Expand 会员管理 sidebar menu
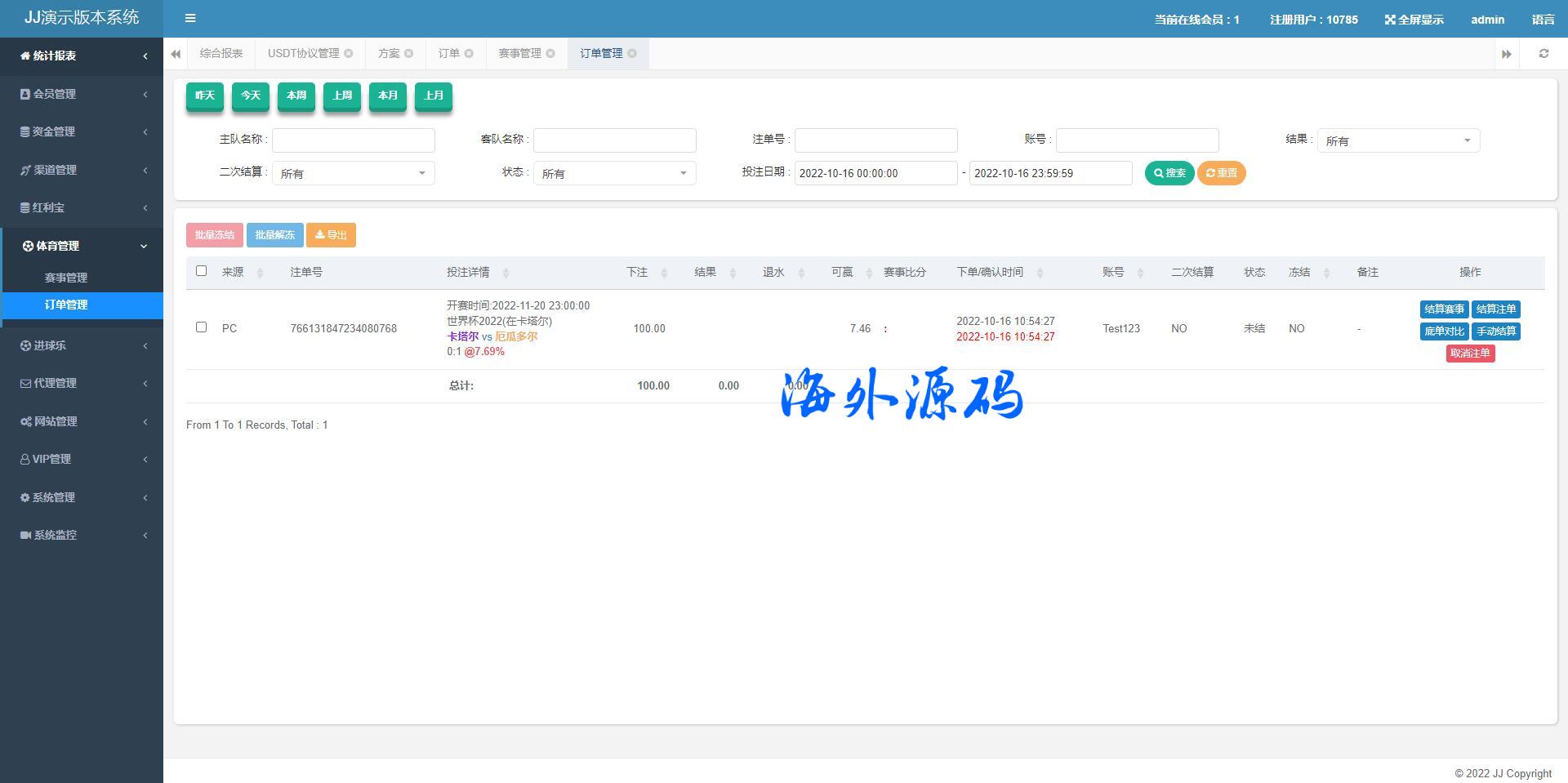The image size is (1568, 783). (x=82, y=94)
